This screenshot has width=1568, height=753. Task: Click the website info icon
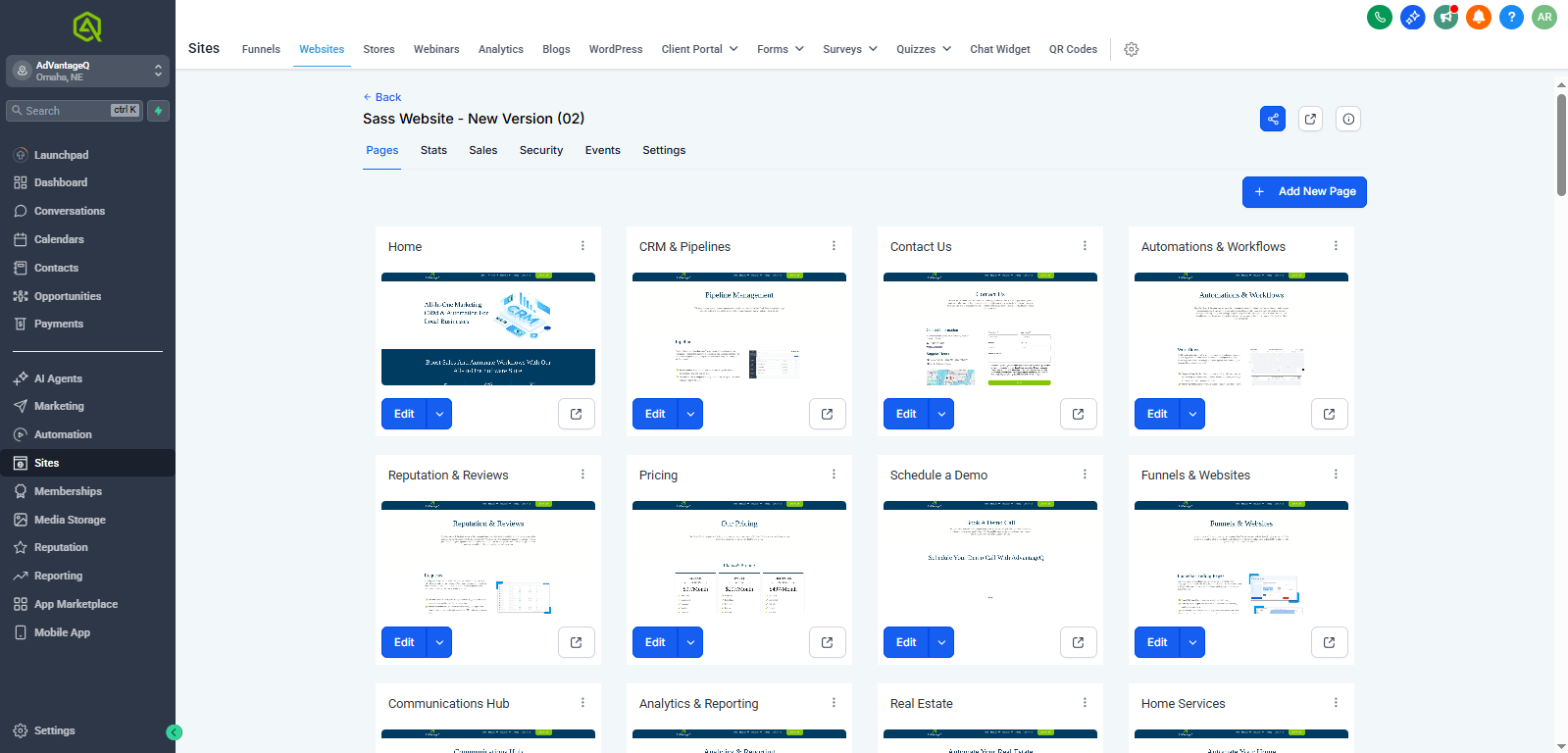[x=1348, y=119]
